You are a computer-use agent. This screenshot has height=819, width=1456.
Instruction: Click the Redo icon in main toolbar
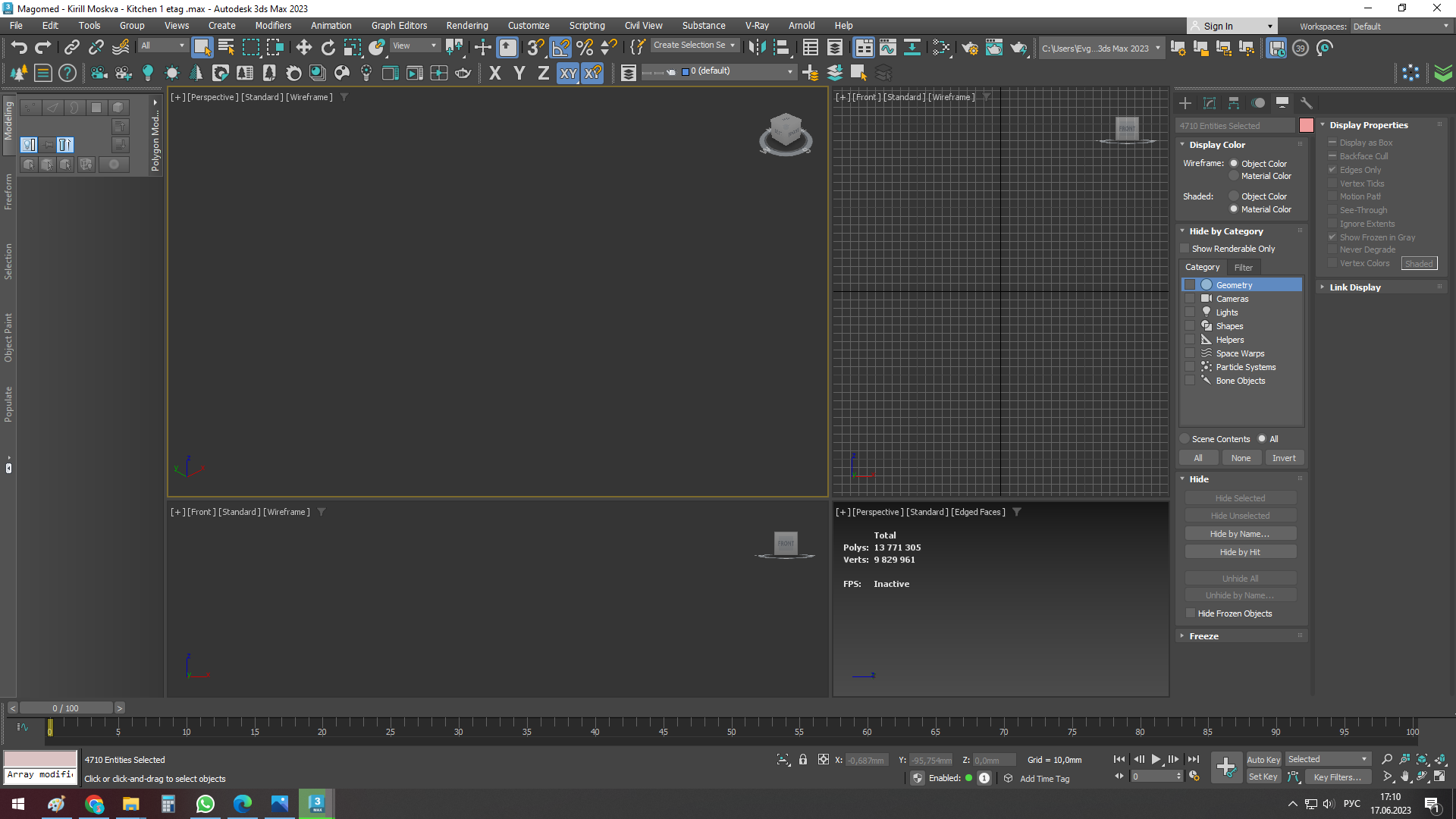tap(43, 48)
